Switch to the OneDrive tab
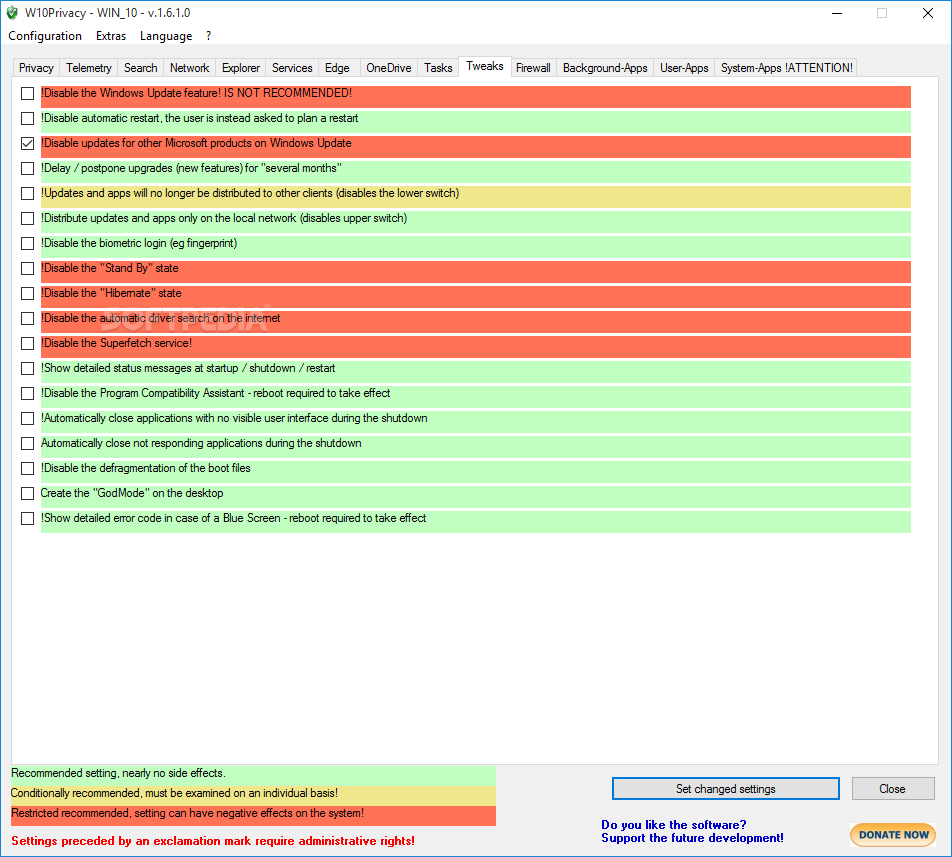The width and height of the screenshot is (952, 857). tap(389, 68)
